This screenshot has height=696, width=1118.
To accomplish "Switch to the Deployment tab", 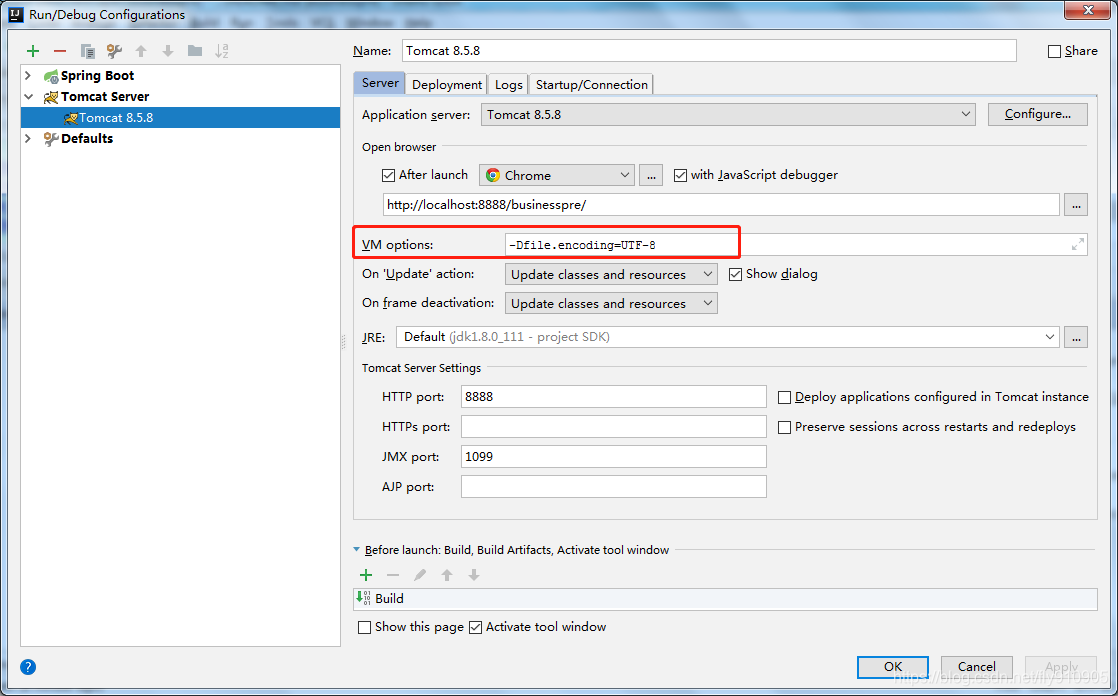I will coord(447,84).
